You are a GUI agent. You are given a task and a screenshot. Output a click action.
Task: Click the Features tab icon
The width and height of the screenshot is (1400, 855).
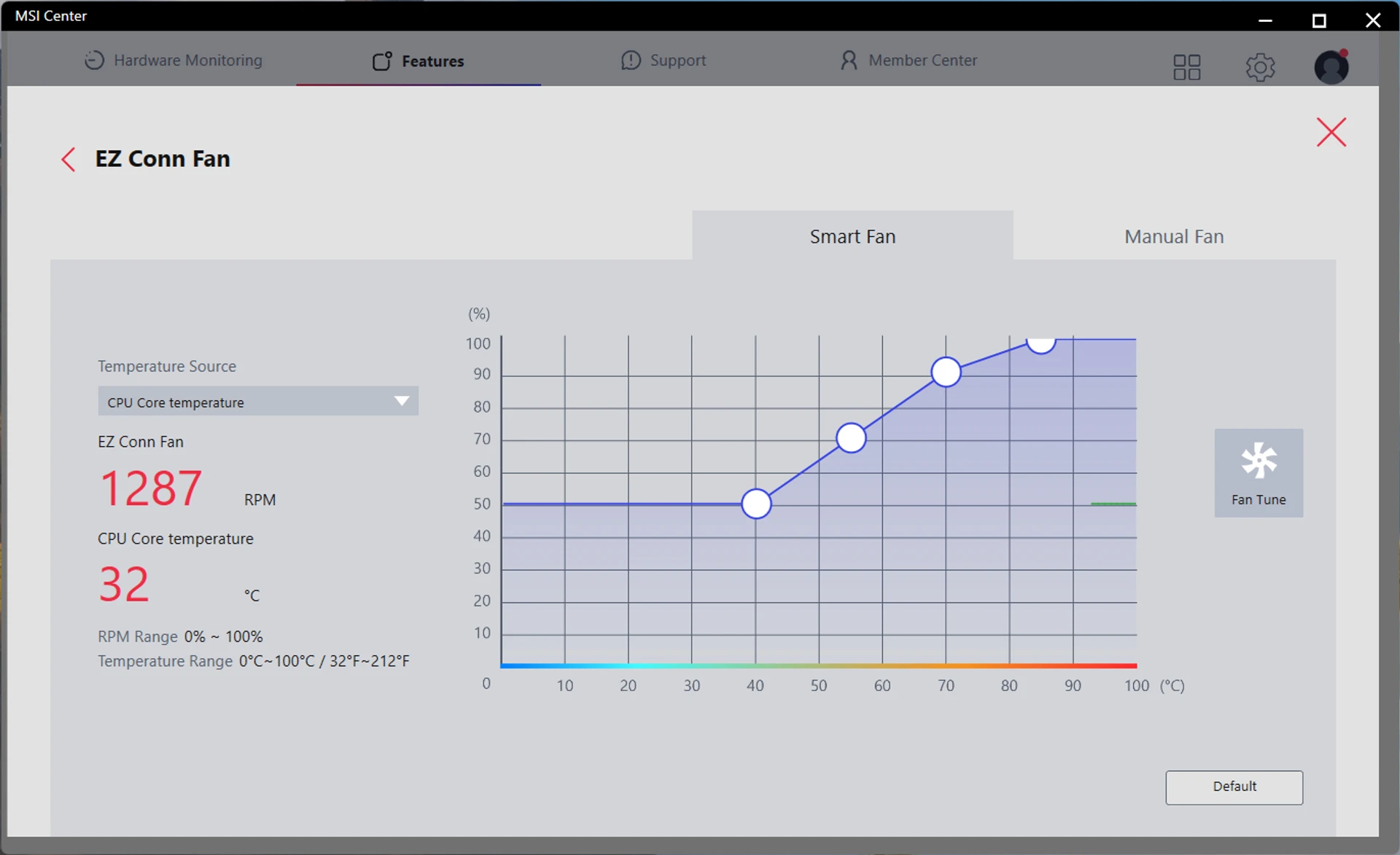pyautogui.click(x=382, y=61)
